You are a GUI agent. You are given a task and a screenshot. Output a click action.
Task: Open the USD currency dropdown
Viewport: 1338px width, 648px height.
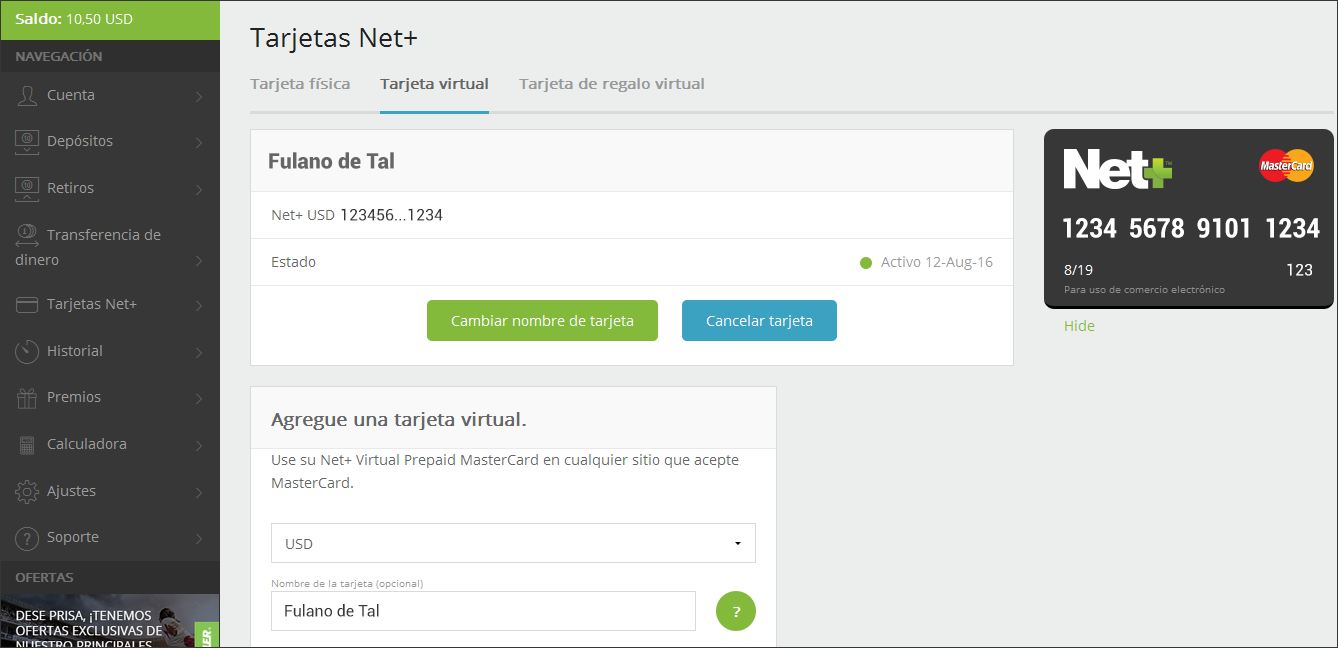click(513, 543)
